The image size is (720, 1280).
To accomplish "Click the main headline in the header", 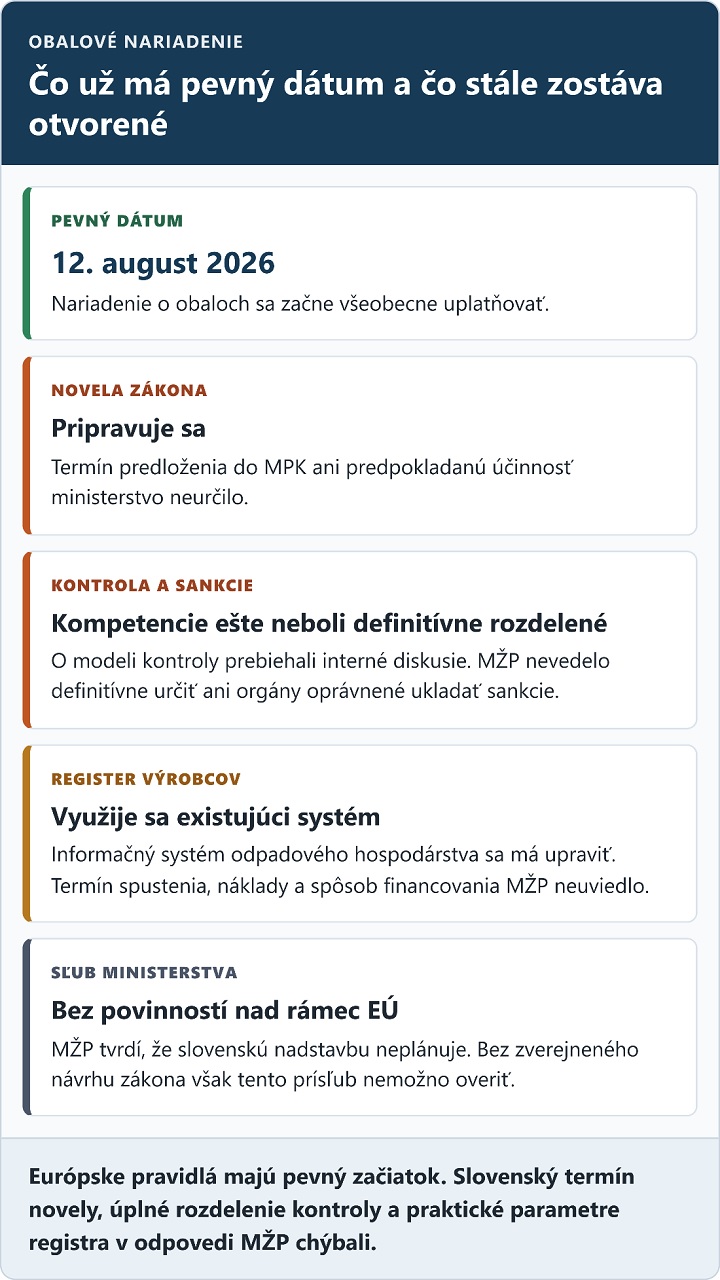I will (x=345, y=104).
